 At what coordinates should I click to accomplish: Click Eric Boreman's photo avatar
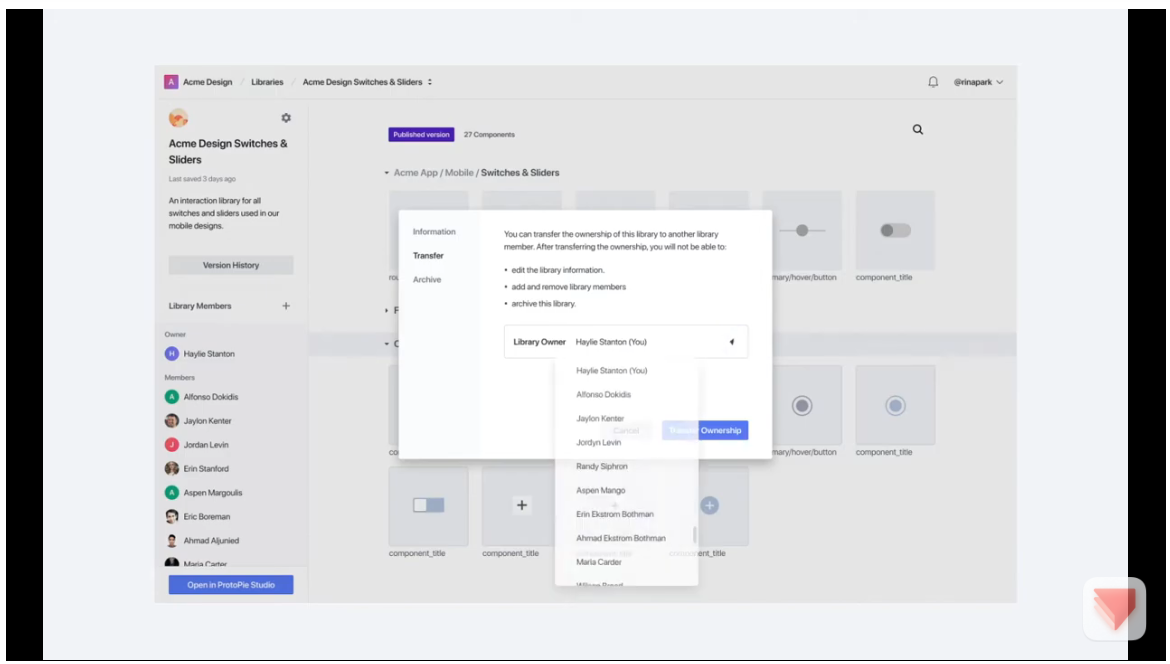(172, 516)
